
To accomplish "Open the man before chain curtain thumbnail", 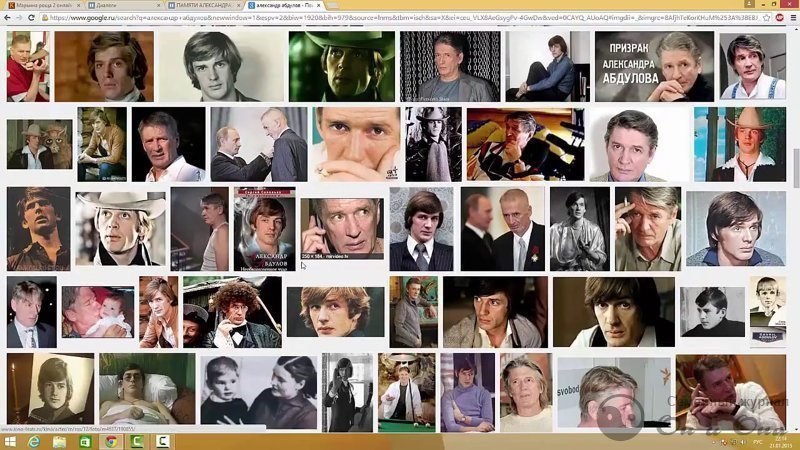I will (x=450, y=66).
